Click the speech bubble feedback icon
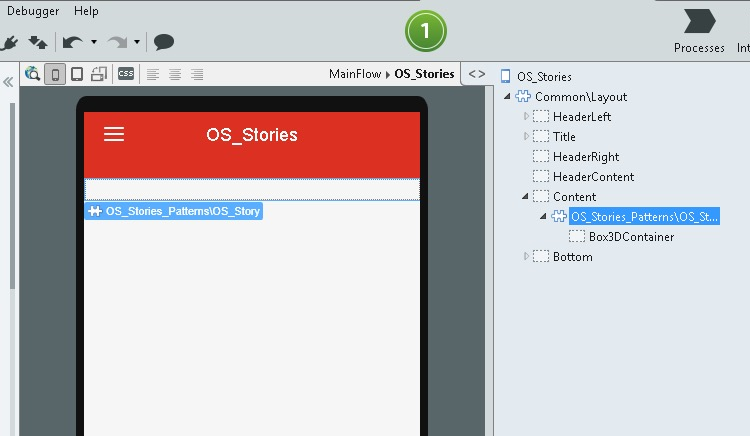Screen dimensions: 750x436 point(164,42)
